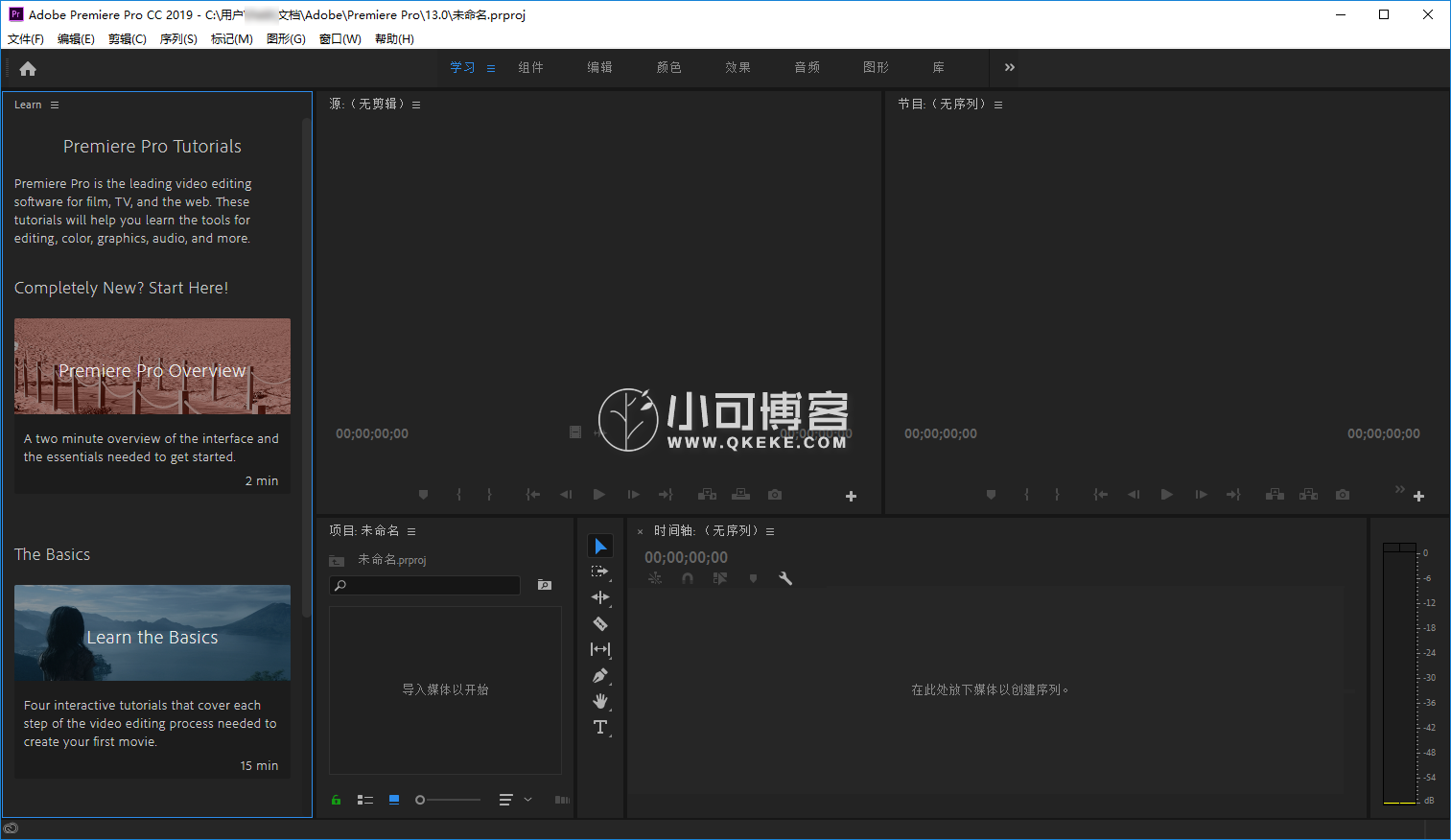Click Go to In in Source monitor
Screen dimensions: 1451x840
(x=533, y=495)
